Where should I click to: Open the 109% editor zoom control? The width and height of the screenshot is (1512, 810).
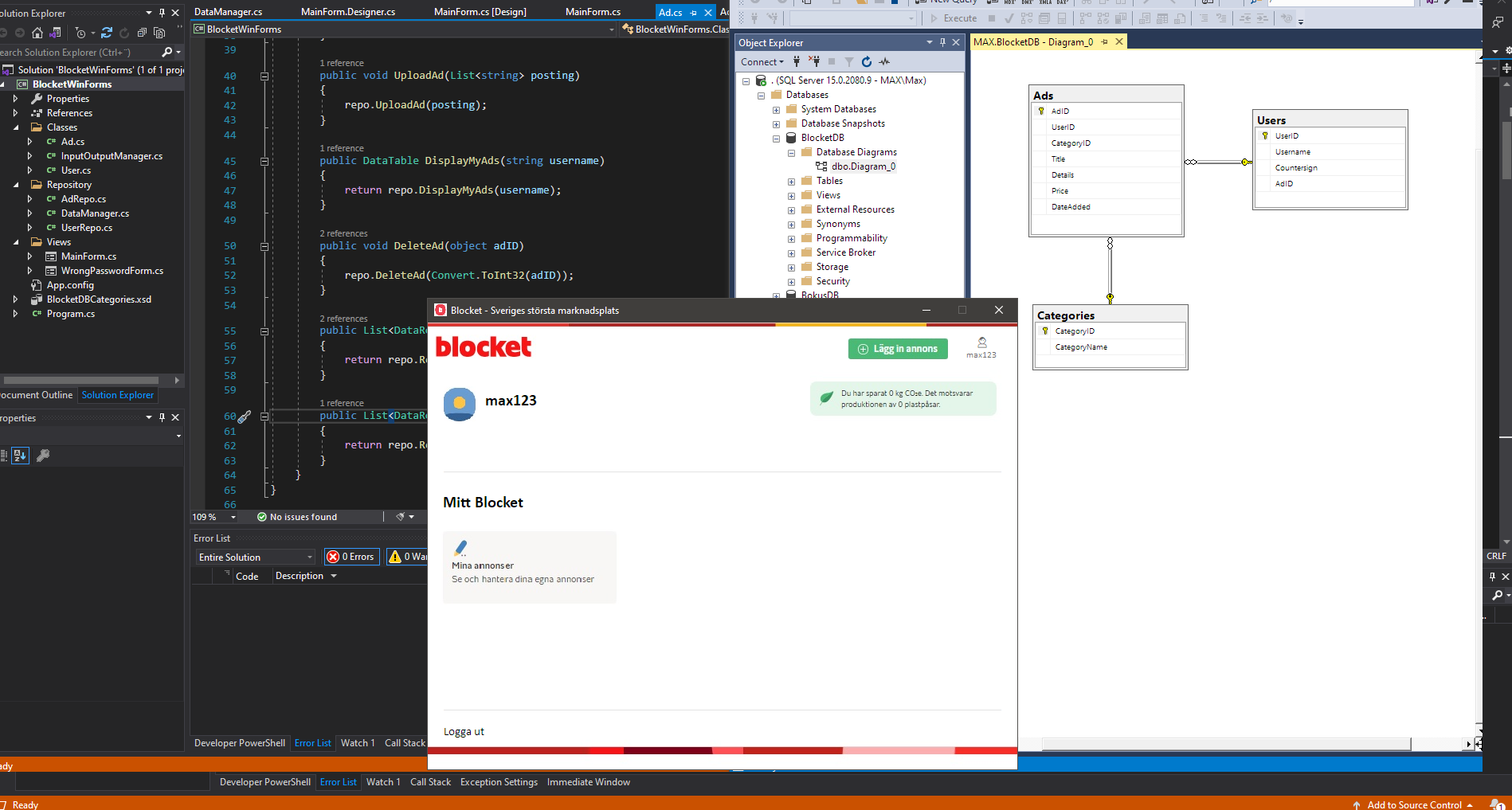pos(213,517)
